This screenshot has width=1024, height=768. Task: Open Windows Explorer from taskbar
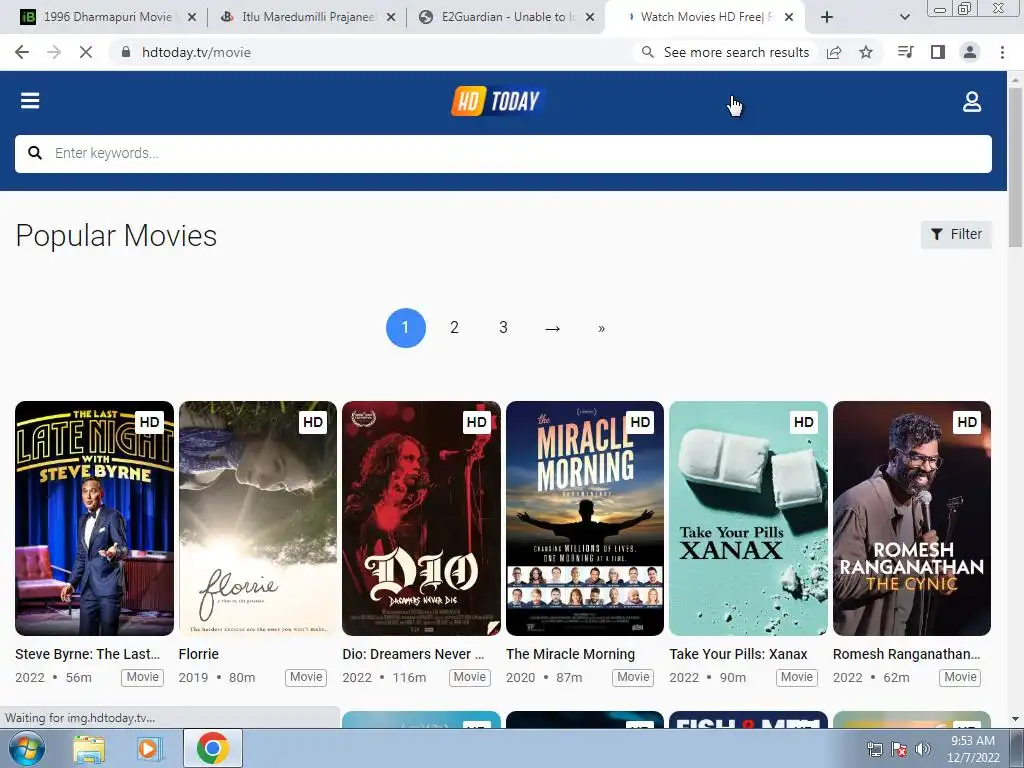(89, 749)
